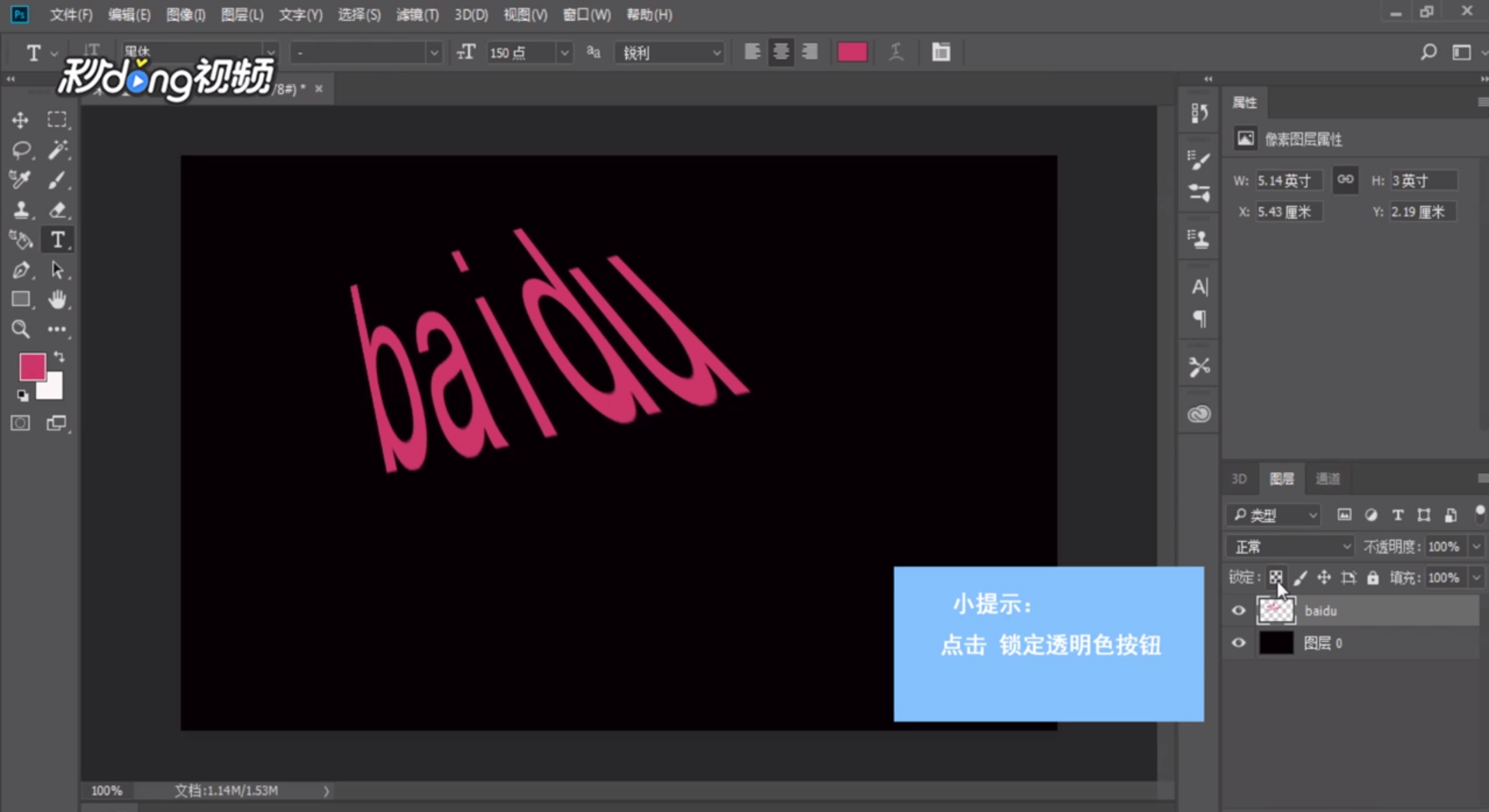Viewport: 1489px width, 812px height.
Task: Select the Move tool
Action: click(20, 120)
